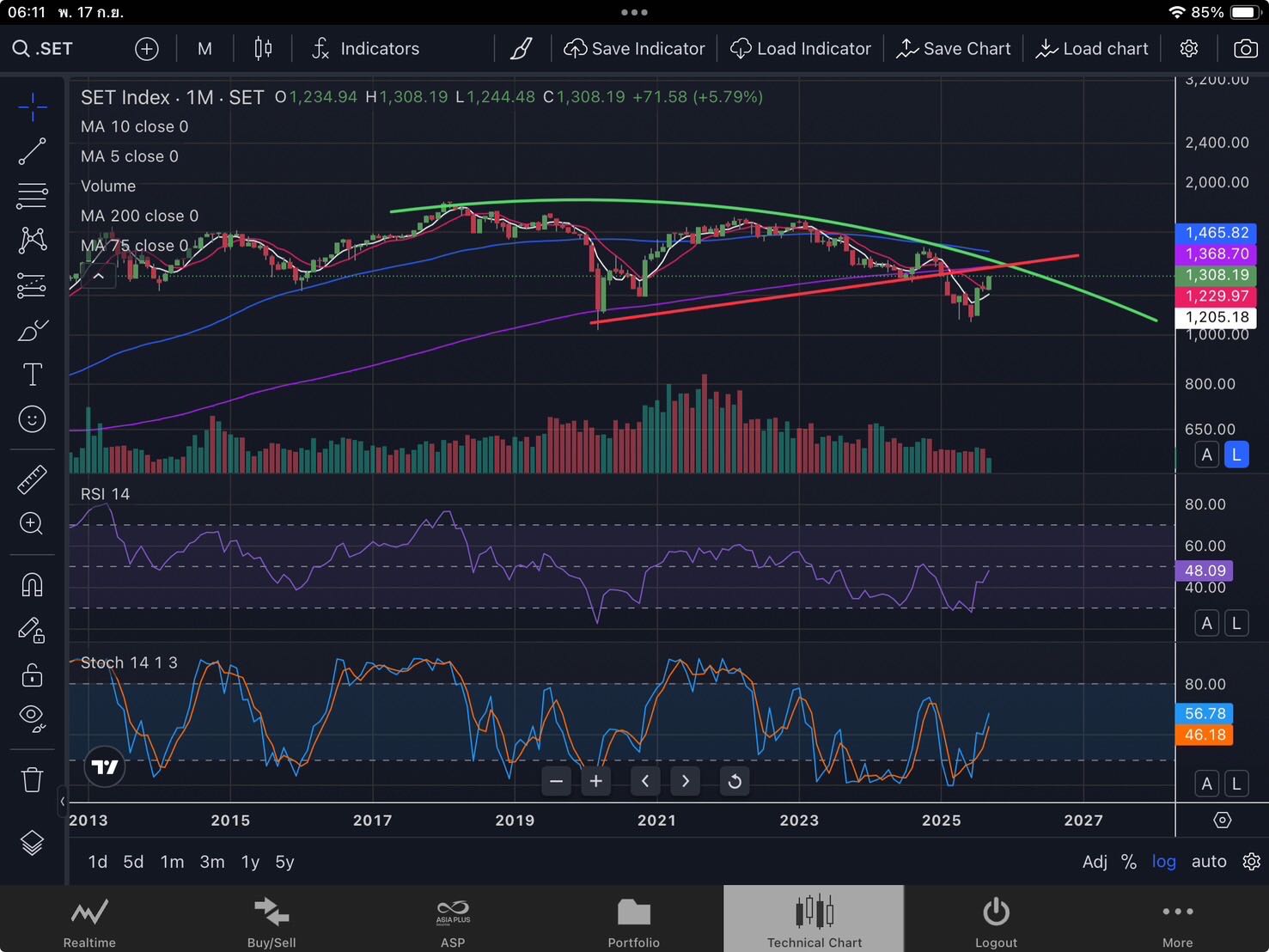1269x952 pixels.
Task: Select the 3m date range
Action: (212, 862)
